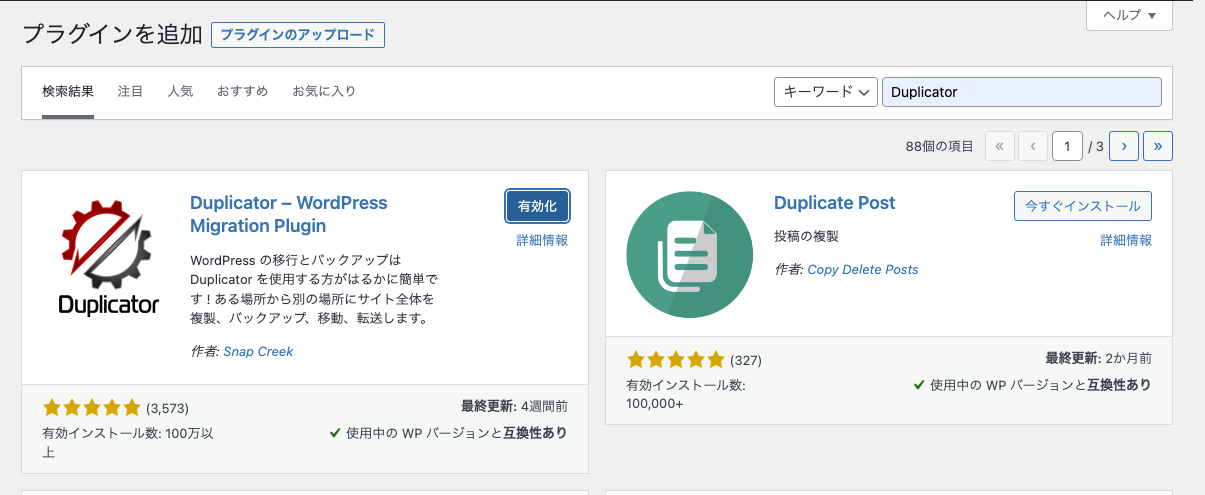Go to the next results page
Viewport: 1205px width, 495px height.
click(1124, 146)
